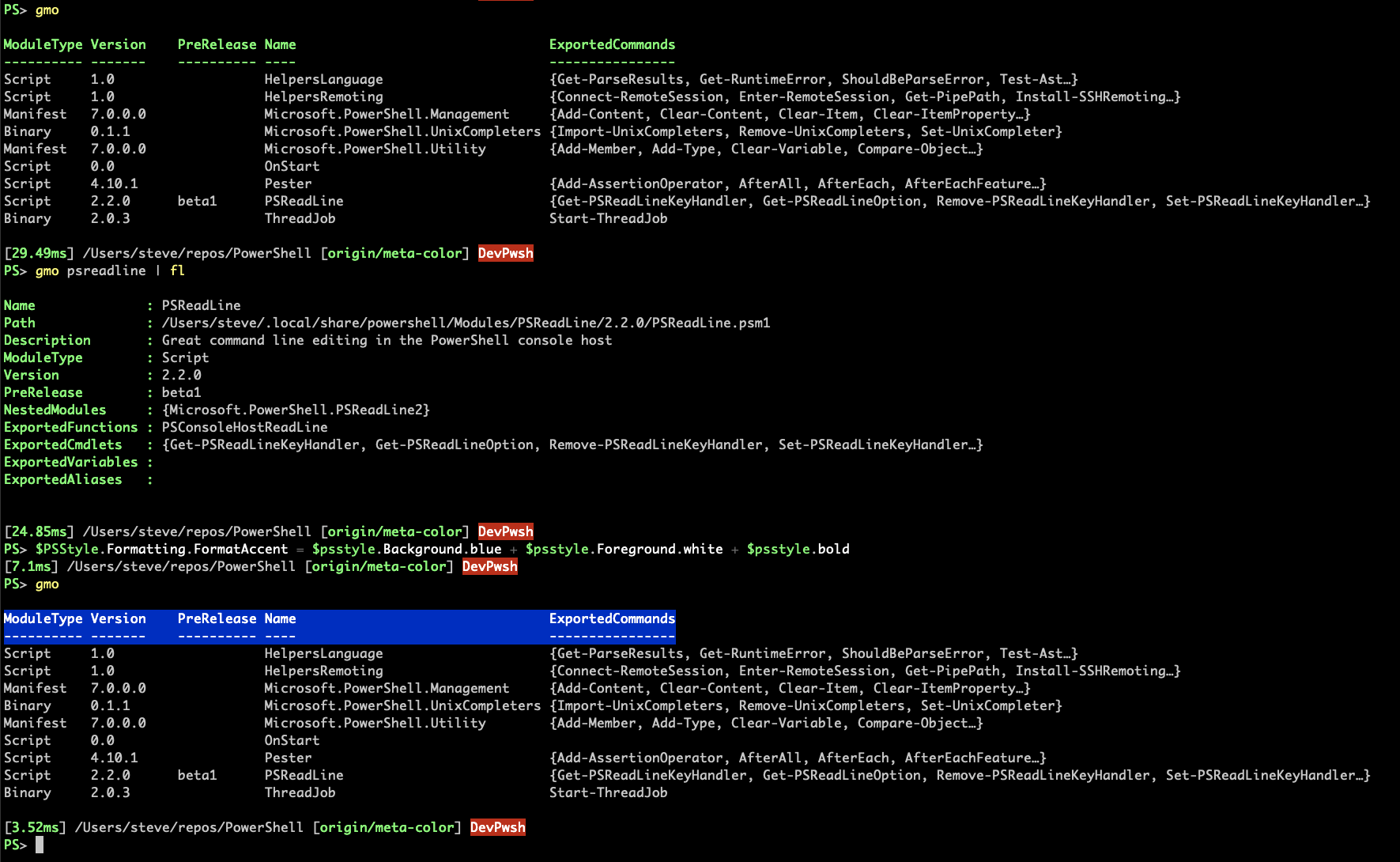Click the $psstyle.Background.blue expression

tap(406, 549)
